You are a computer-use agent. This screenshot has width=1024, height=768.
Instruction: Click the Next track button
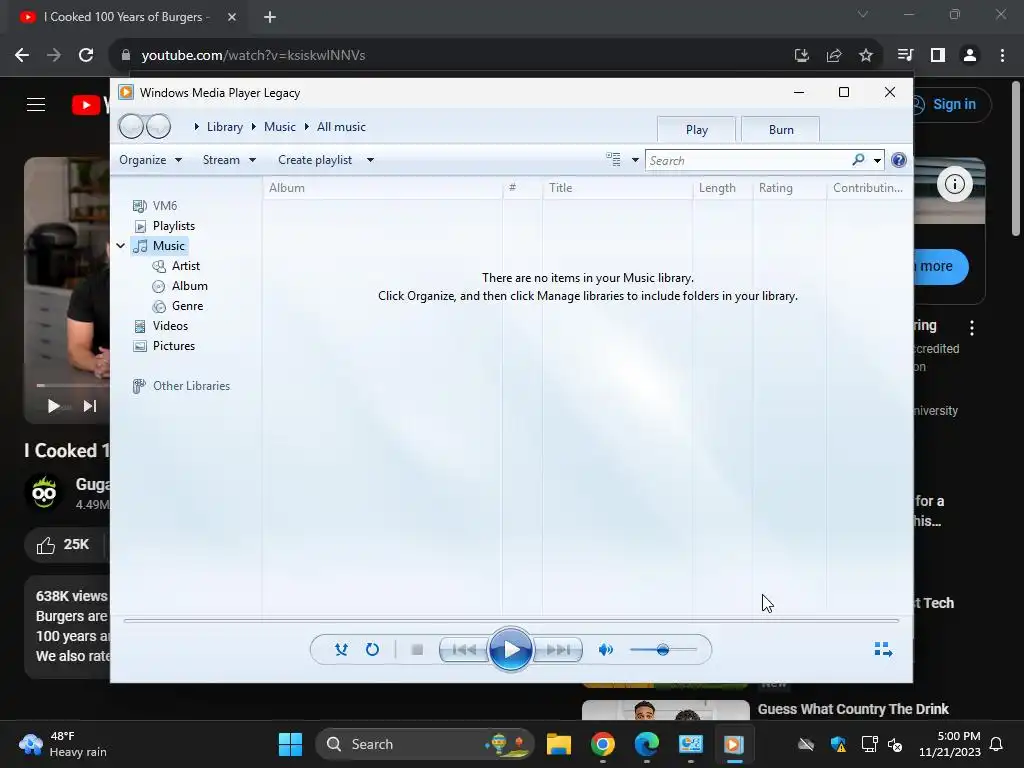tap(558, 649)
